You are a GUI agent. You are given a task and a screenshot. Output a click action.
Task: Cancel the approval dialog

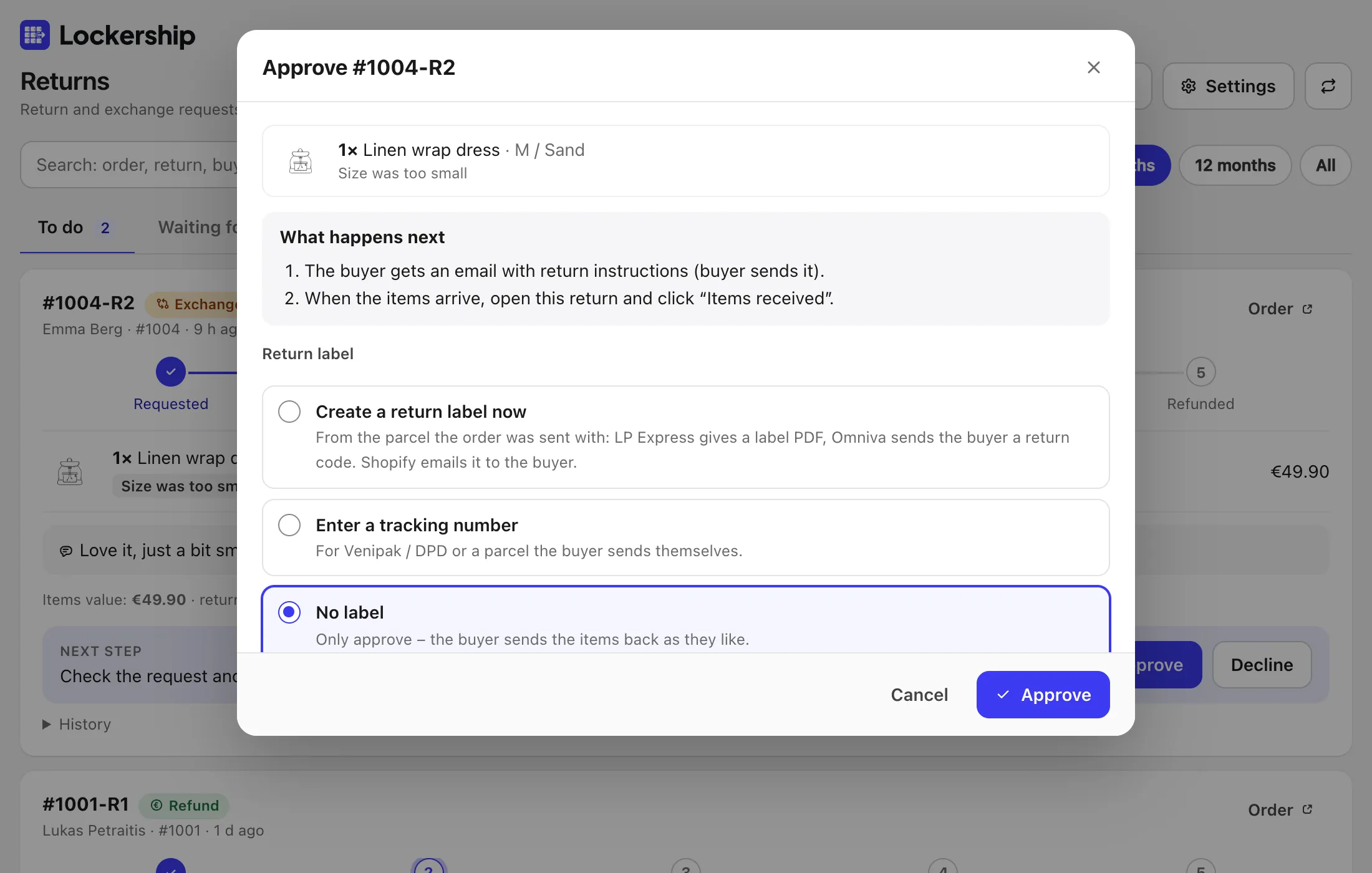click(919, 695)
